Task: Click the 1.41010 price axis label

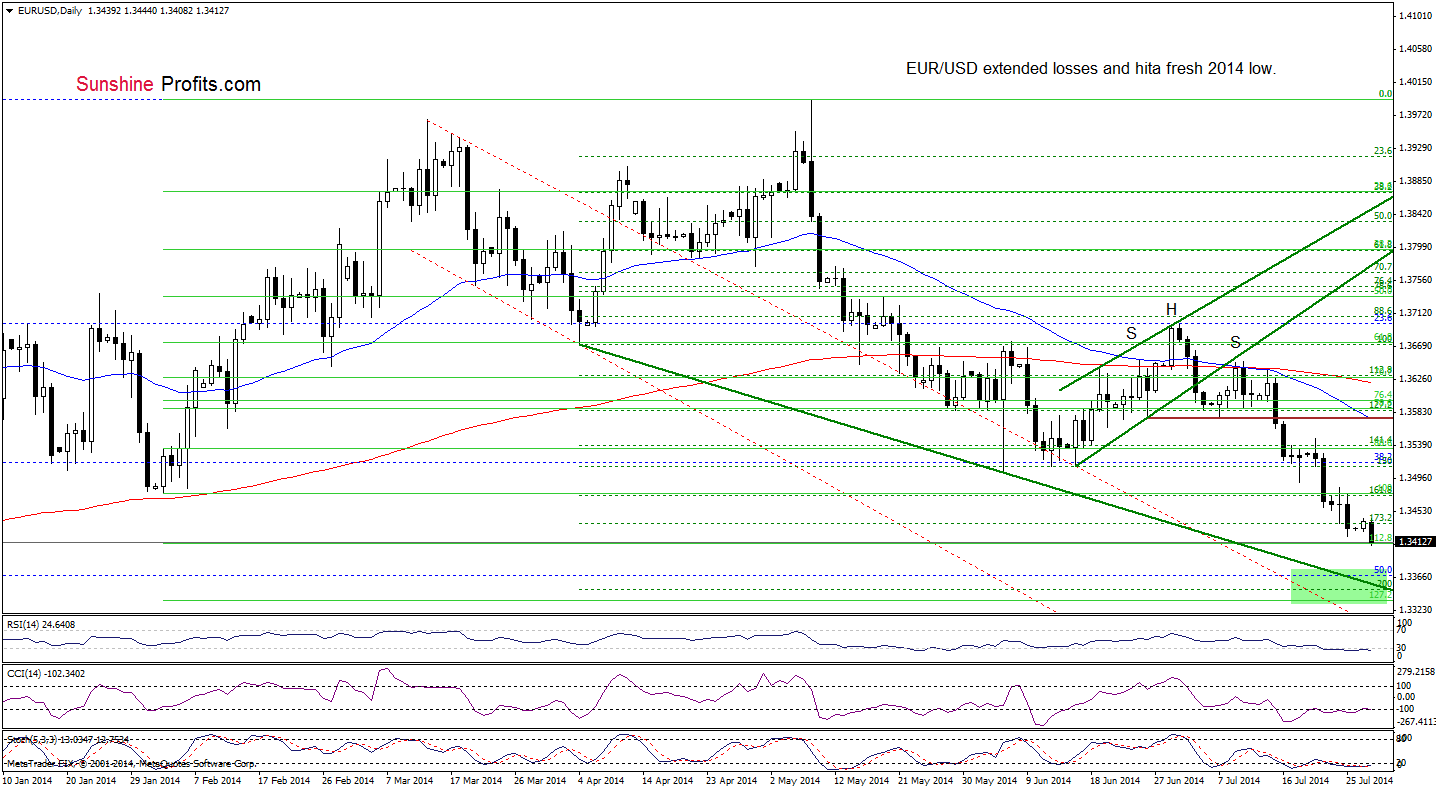Action: coord(1416,16)
